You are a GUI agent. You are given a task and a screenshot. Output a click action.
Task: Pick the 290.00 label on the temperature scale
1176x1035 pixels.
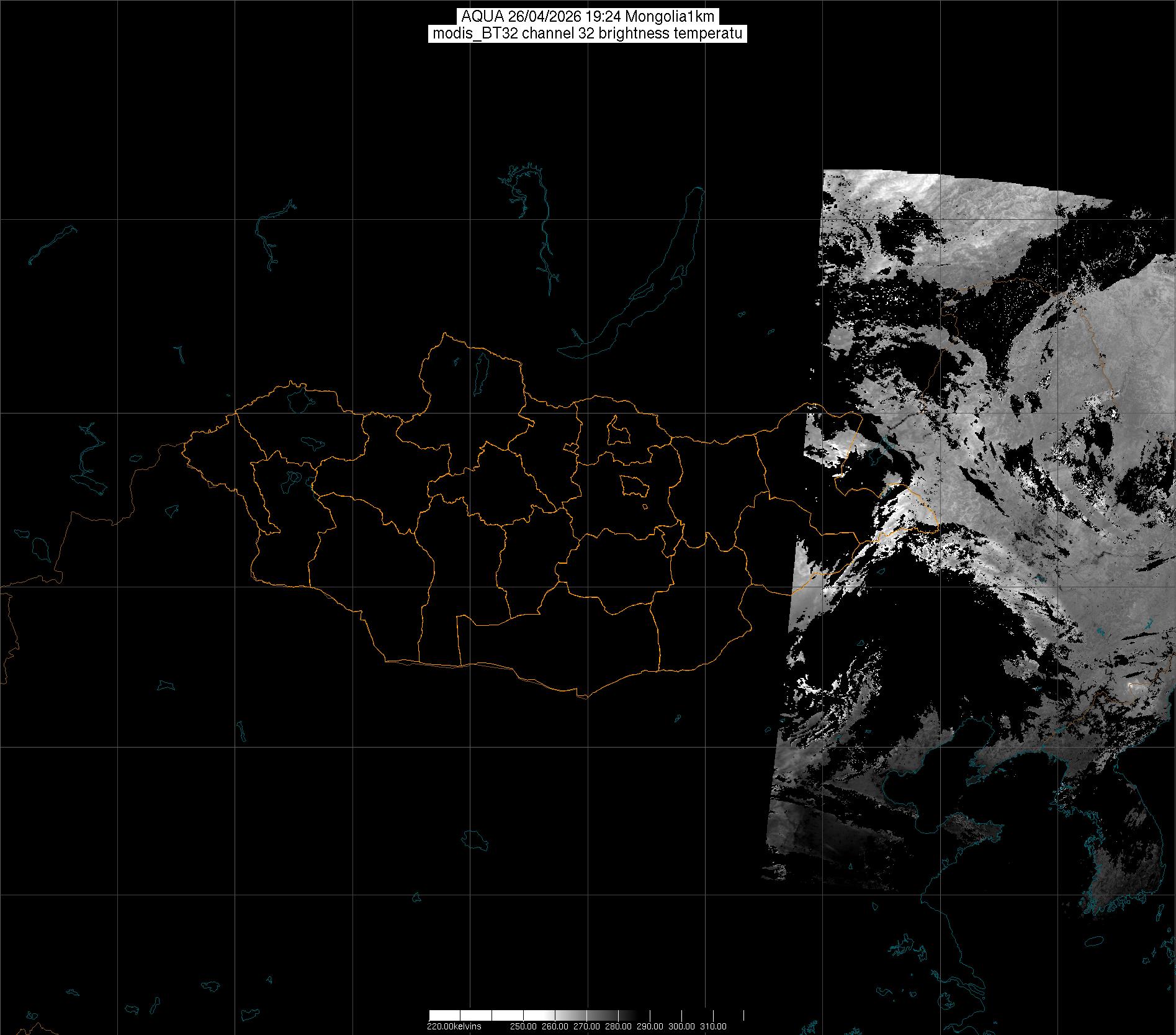click(x=650, y=1026)
